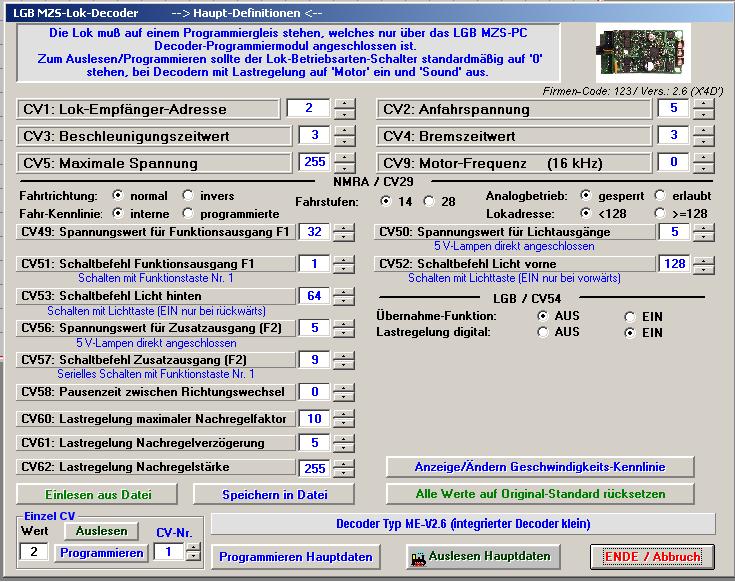
Task: Adjust CV60 Nachregelfaktor spinner
Action: [344, 419]
